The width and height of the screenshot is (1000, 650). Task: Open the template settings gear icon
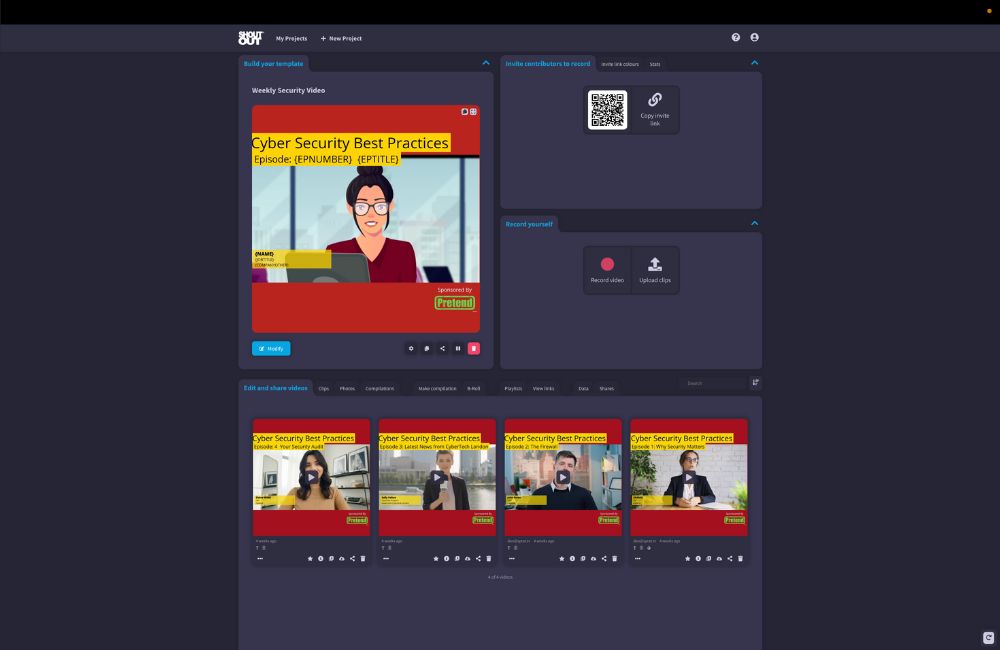pyautogui.click(x=411, y=348)
